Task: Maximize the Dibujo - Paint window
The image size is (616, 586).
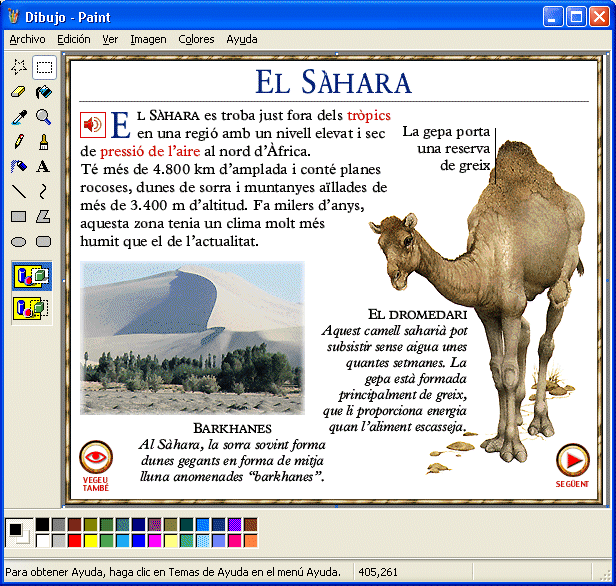Action: [576, 17]
